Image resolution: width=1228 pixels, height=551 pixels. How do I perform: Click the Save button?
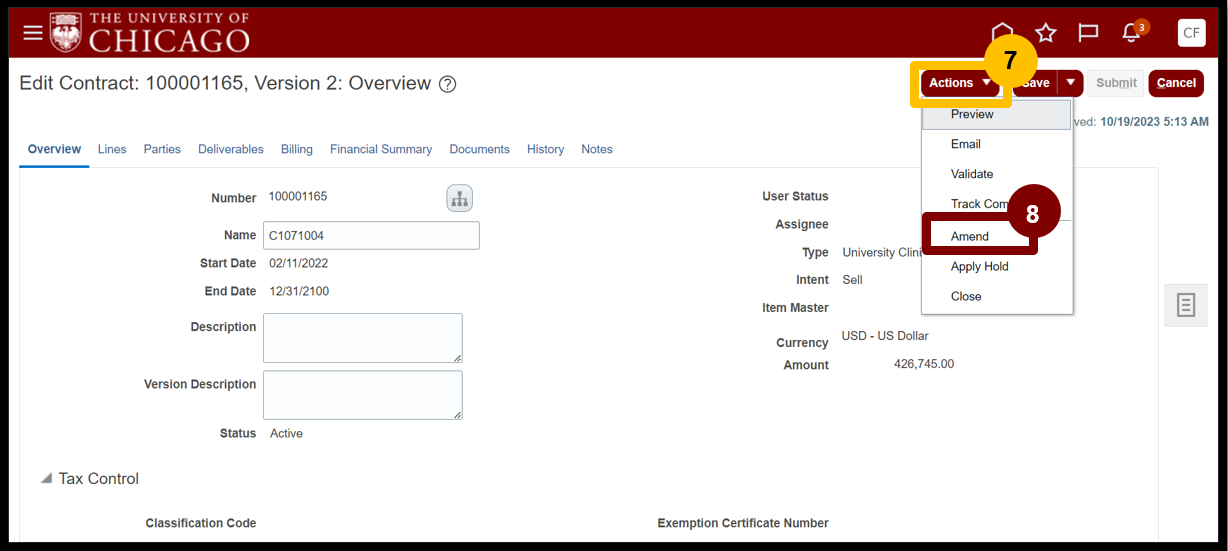1036,83
